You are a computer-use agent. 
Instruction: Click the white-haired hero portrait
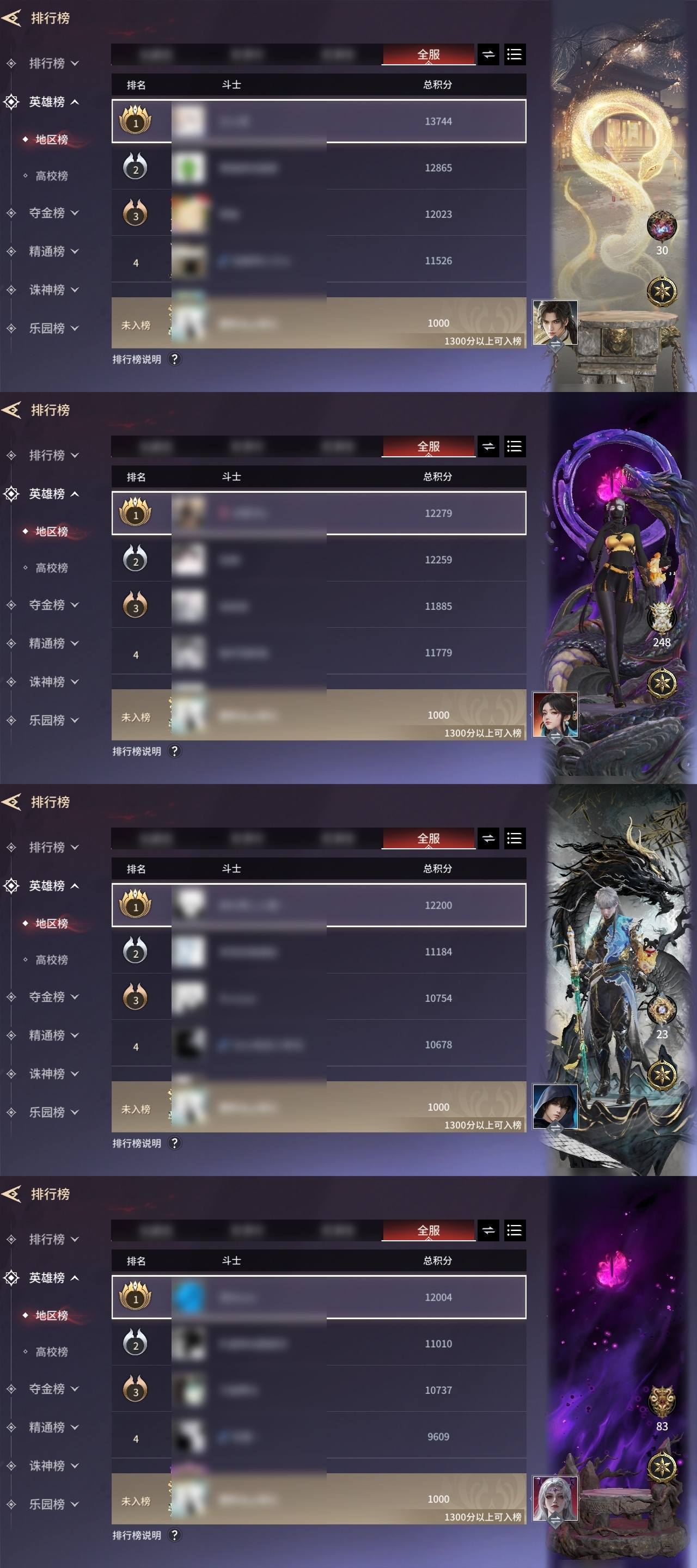pos(555,1499)
